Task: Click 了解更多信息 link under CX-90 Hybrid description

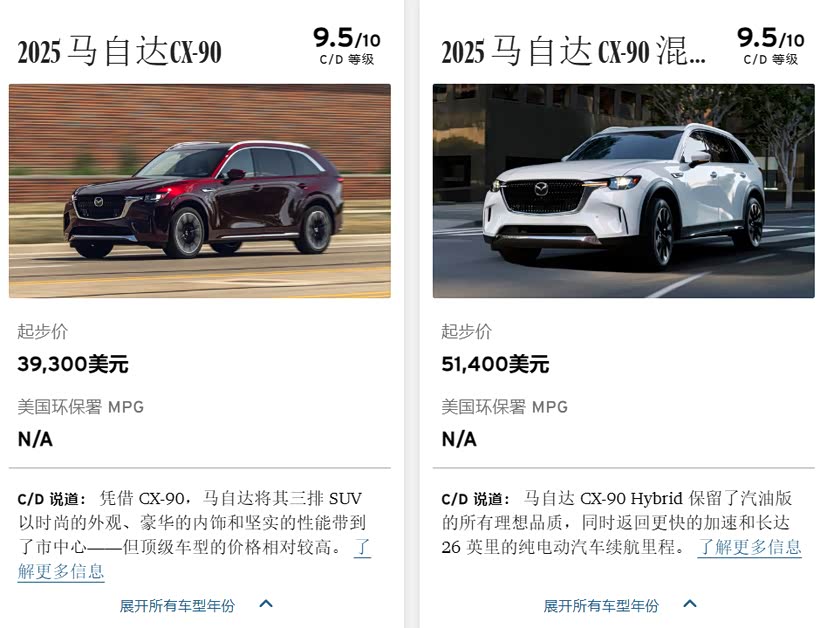Action: pyautogui.click(x=749, y=547)
